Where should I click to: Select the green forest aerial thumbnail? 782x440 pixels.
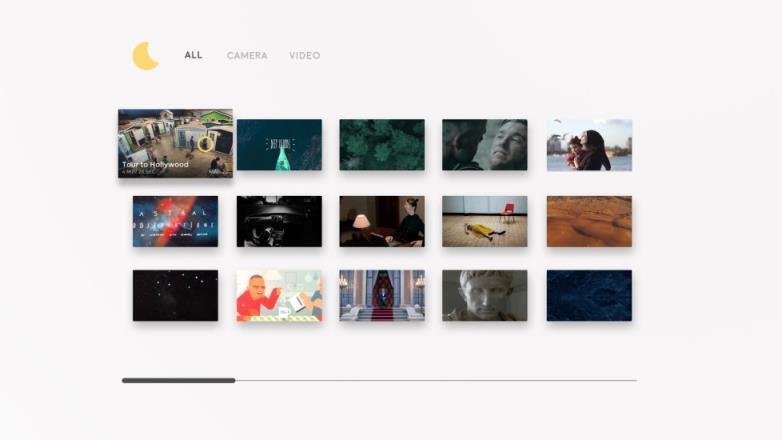382,145
